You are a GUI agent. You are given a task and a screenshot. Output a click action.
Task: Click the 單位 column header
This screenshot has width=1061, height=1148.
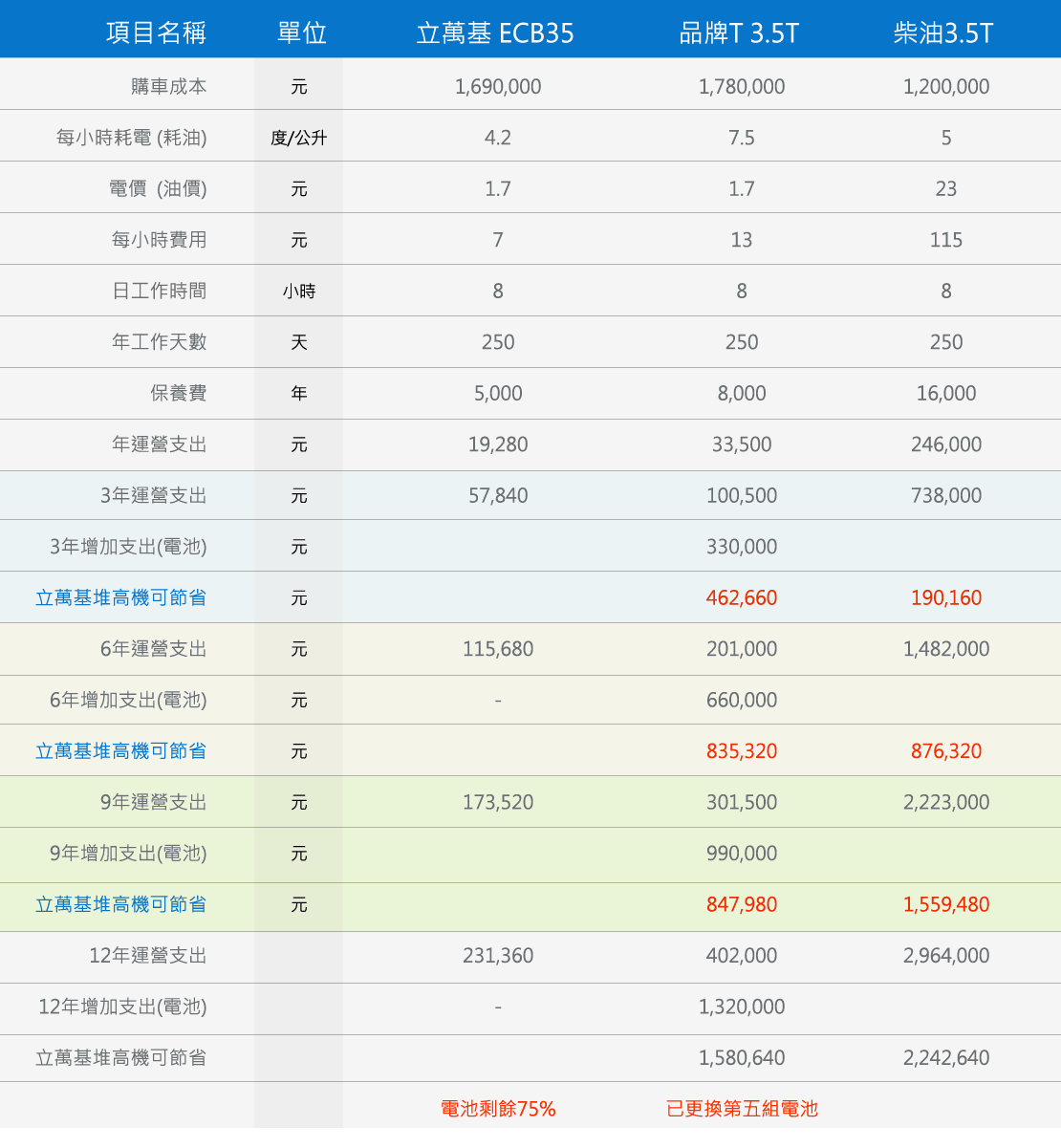pos(302,33)
